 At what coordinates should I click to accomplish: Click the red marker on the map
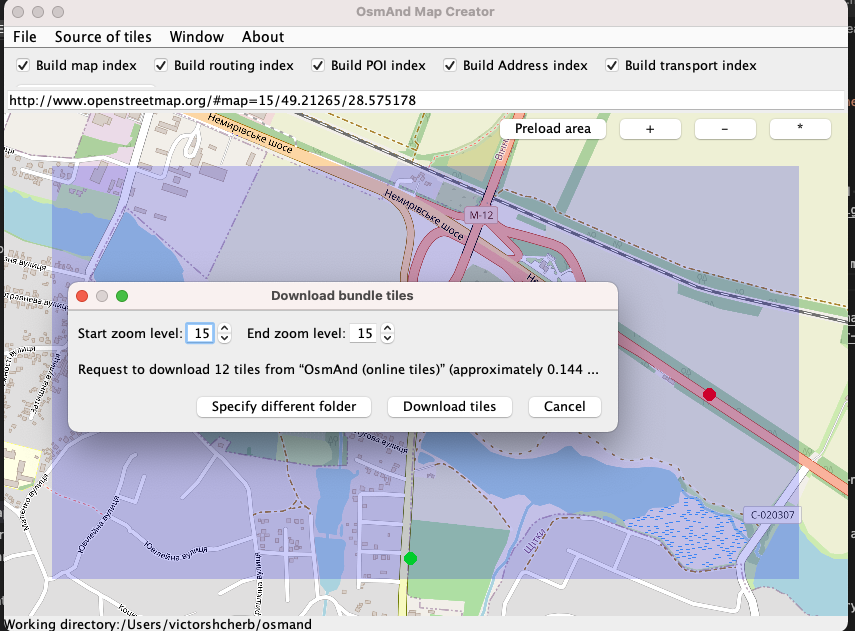click(710, 395)
